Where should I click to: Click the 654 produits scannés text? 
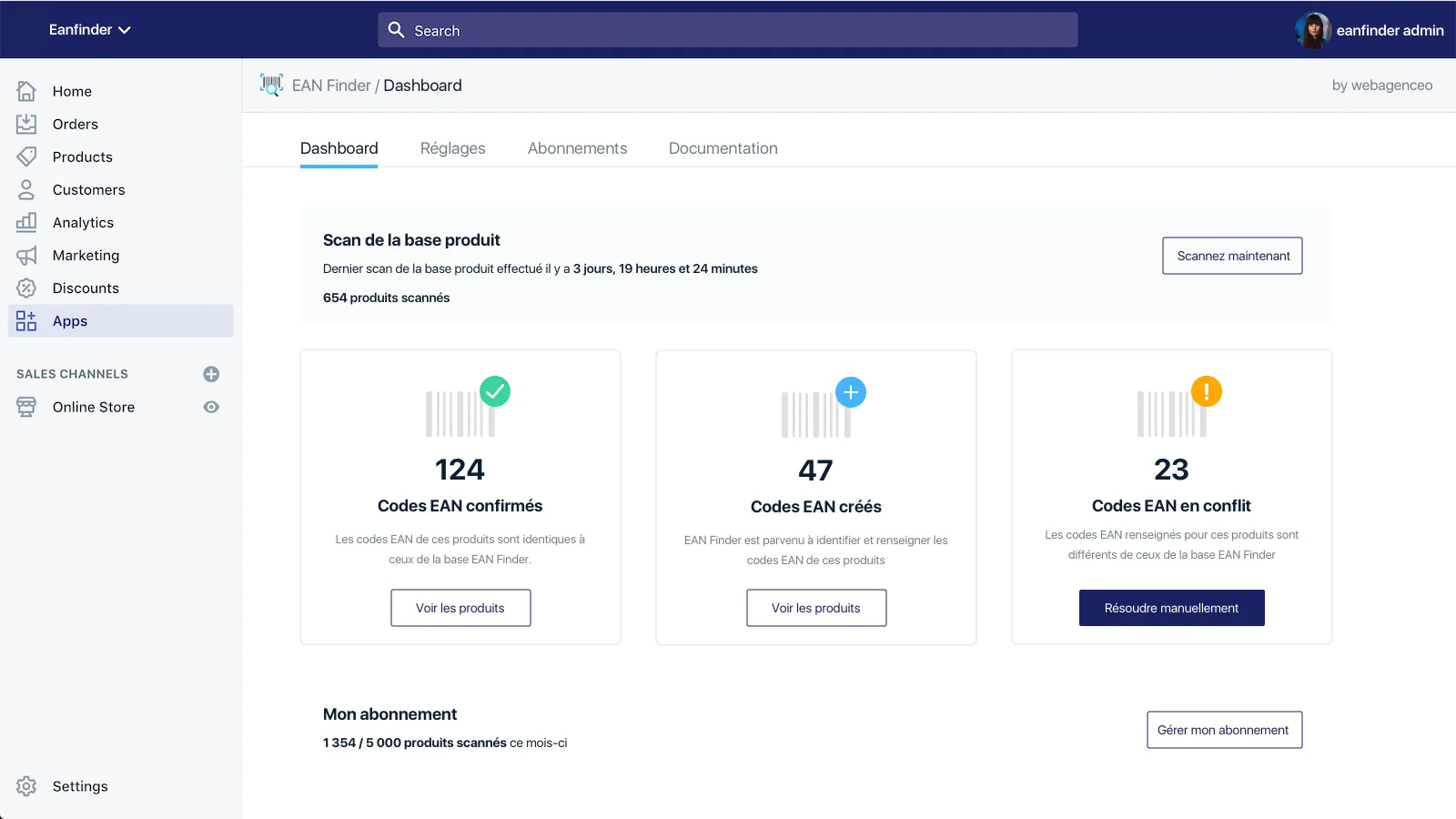point(386,298)
